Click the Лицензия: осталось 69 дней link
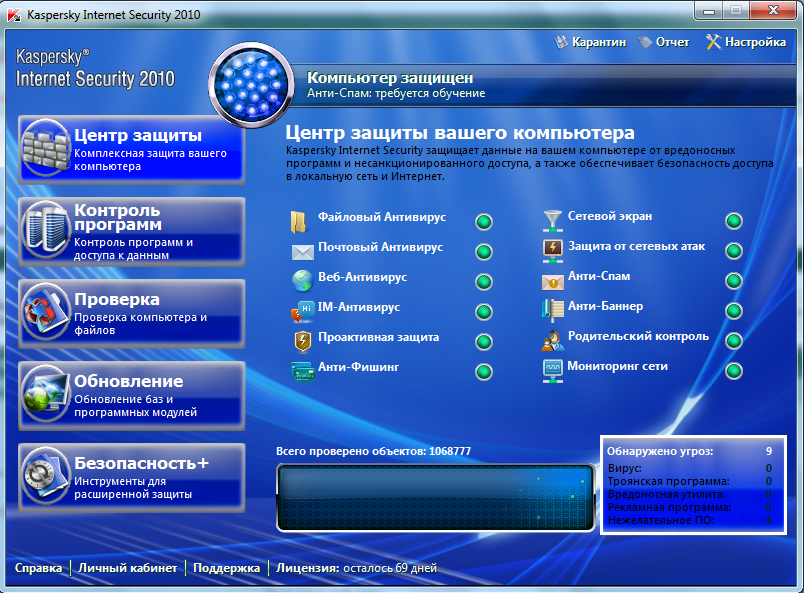804x593 pixels. [x=356, y=568]
